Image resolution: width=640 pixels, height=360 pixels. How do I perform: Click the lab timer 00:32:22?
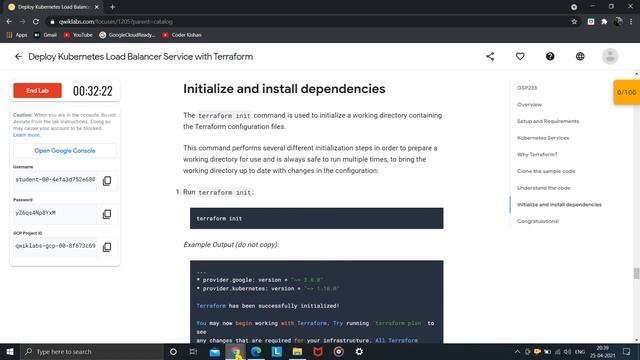point(93,91)
